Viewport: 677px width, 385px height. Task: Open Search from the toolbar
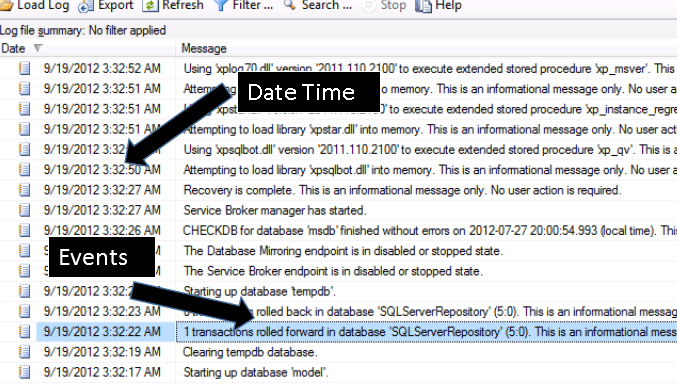click(317, 6)
